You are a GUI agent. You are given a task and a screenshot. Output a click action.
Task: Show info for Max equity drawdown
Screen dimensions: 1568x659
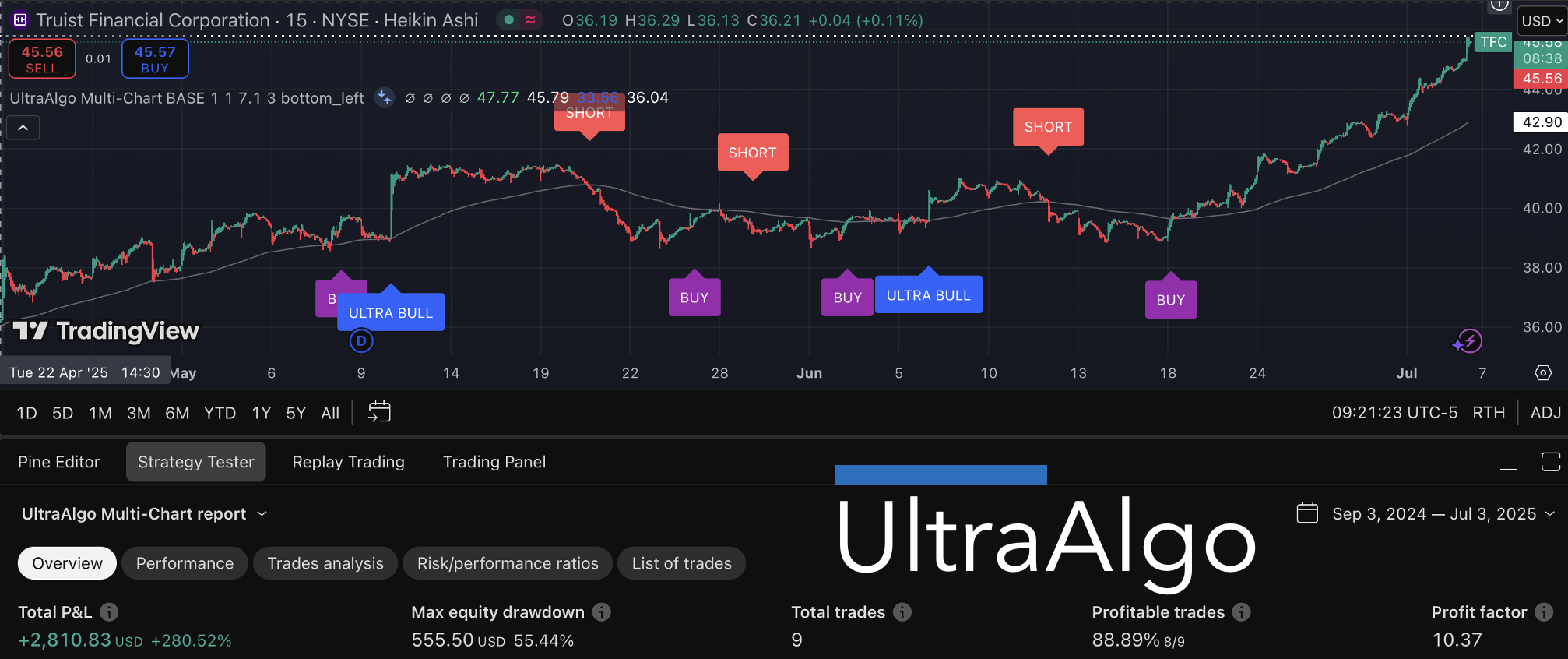[601, 612]
